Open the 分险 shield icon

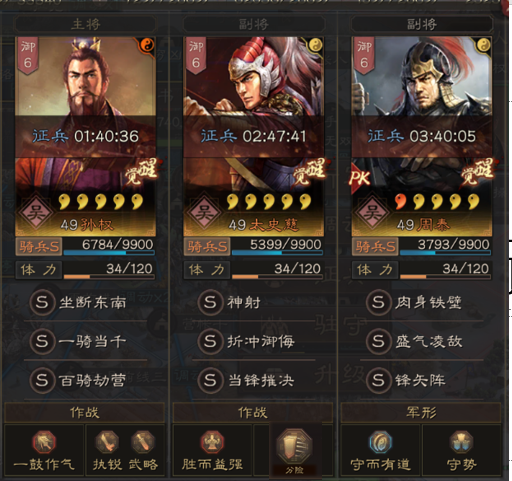[x=294, y=446]
